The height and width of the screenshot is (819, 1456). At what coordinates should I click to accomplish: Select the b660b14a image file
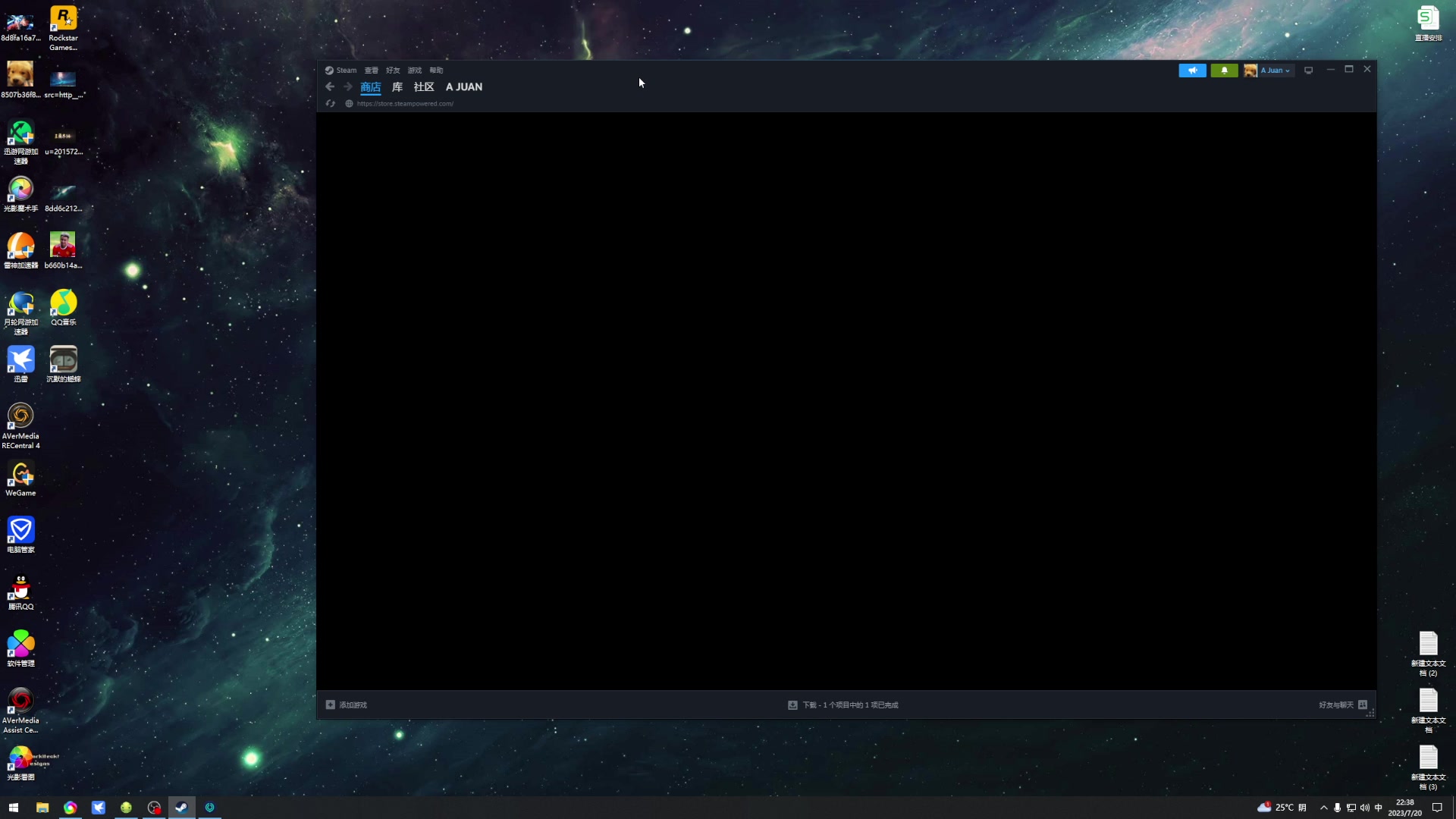pos(63,251)
